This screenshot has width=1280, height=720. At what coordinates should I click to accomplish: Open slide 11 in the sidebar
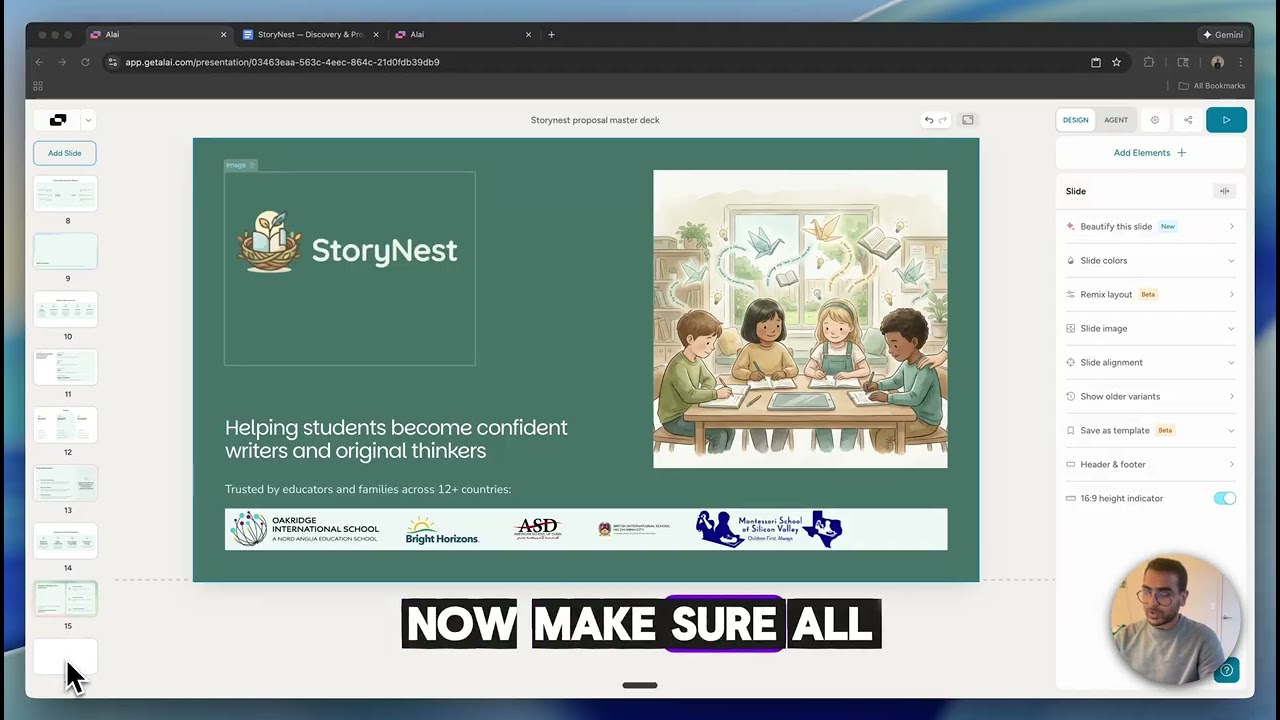click(66, 367)
